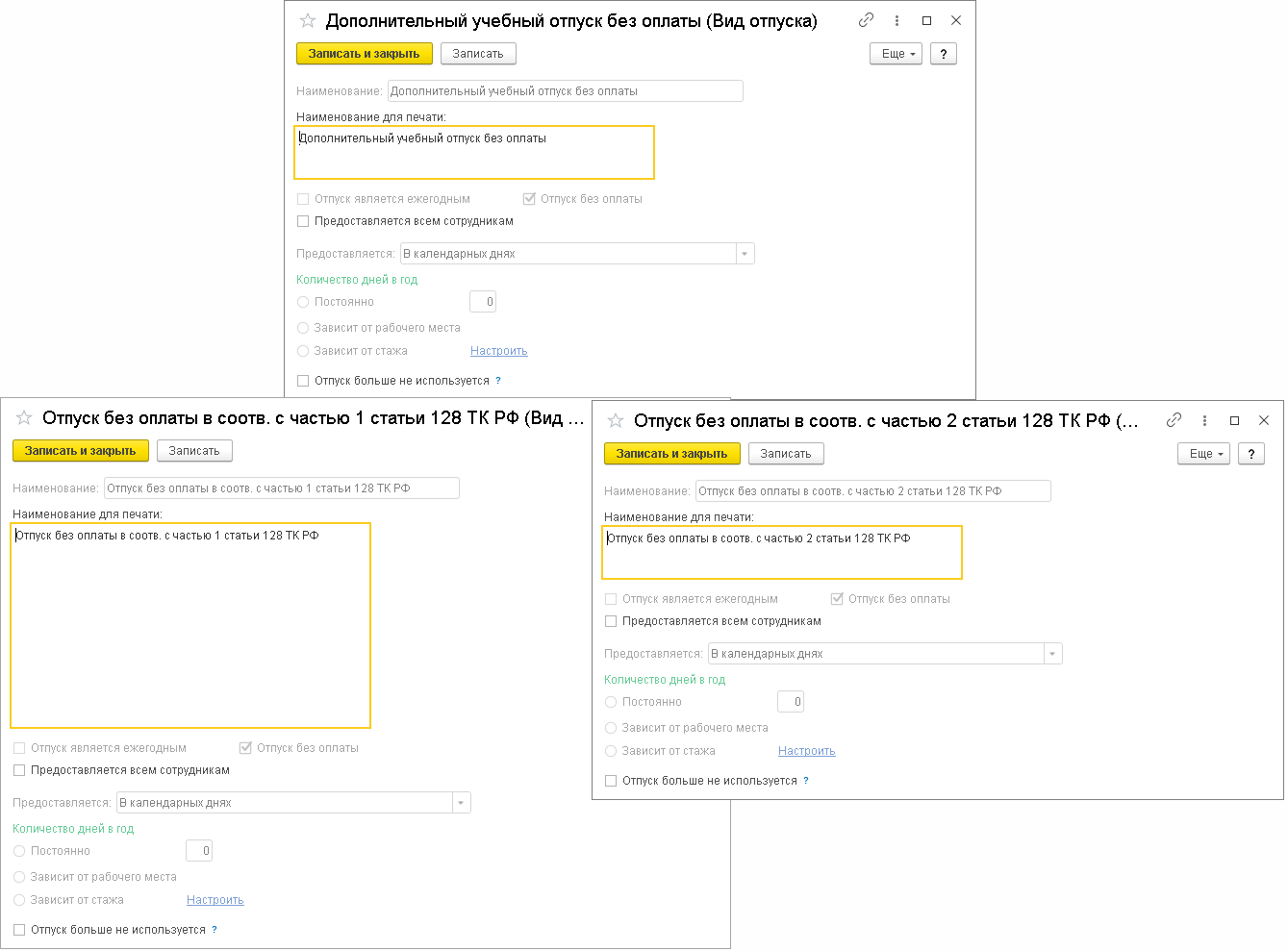
Task: Star the Дополнительный учебный отпуск window as favorite
Action: (308, 20)
